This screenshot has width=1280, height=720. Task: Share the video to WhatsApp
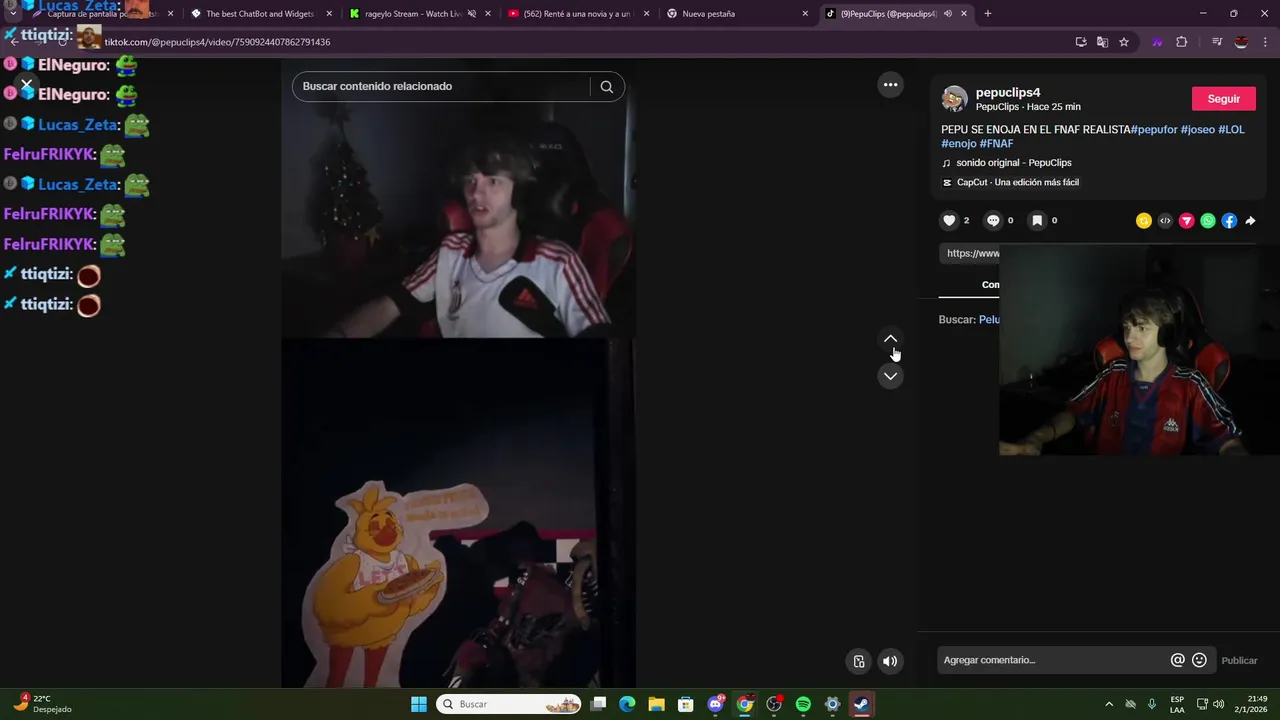1208,221
